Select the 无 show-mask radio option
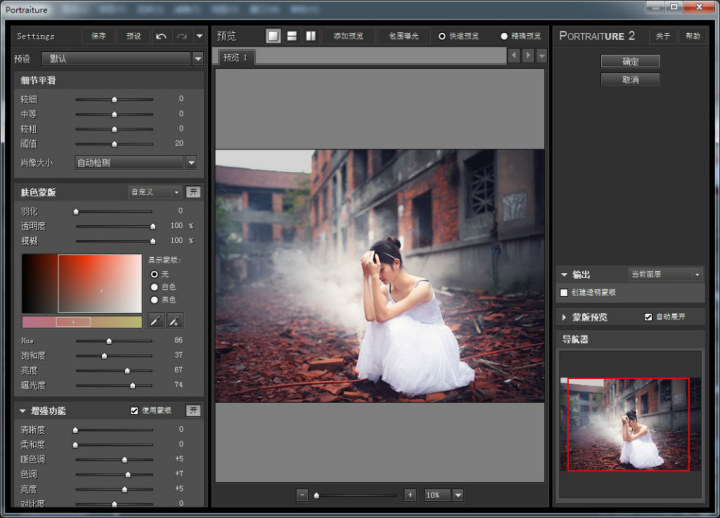This screenshot has height=518, width=720. 154,274
